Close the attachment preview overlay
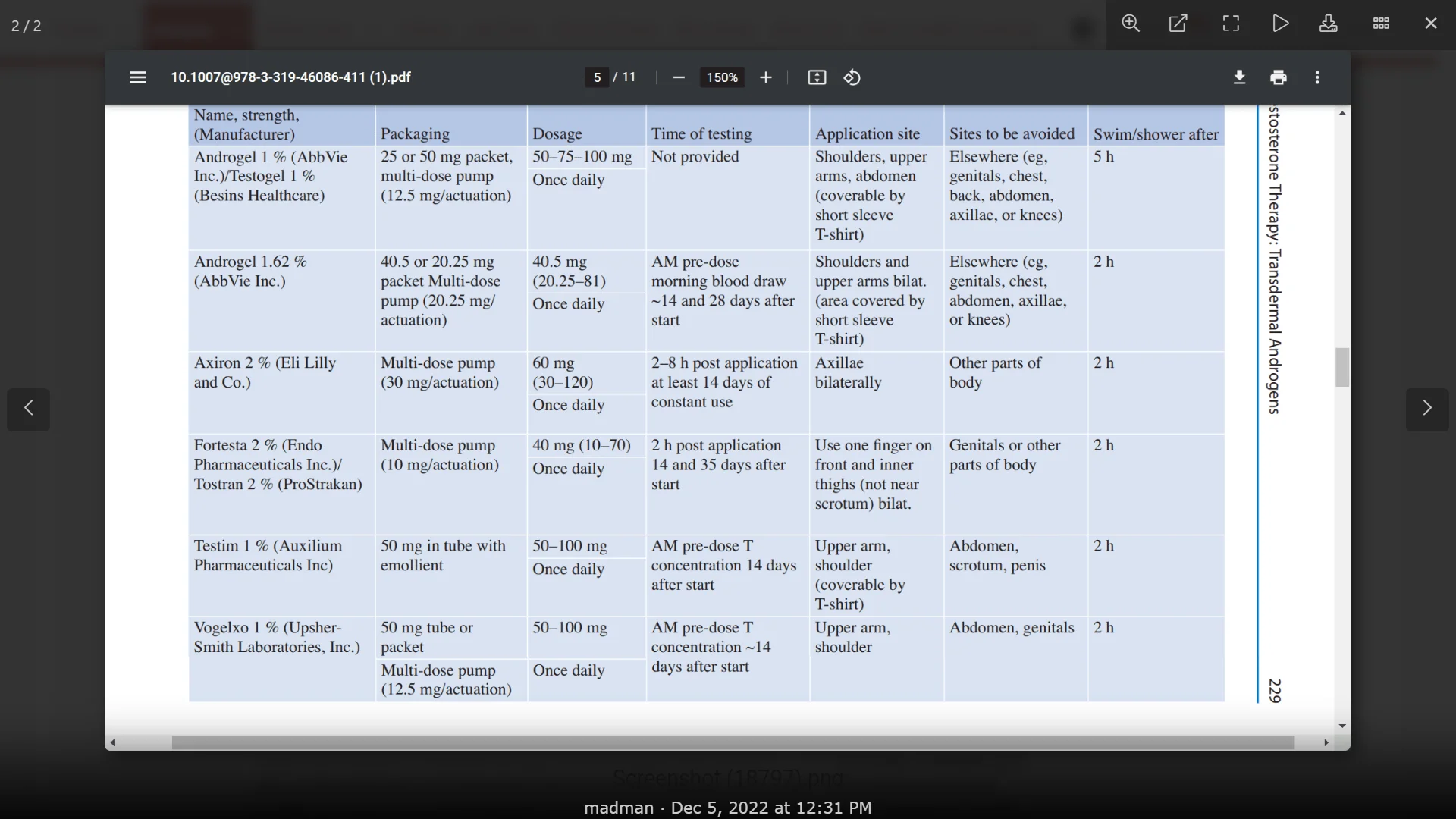The height and width of the screenshot is (819, 1456). pyautogui.click(x=1431, y=24)
